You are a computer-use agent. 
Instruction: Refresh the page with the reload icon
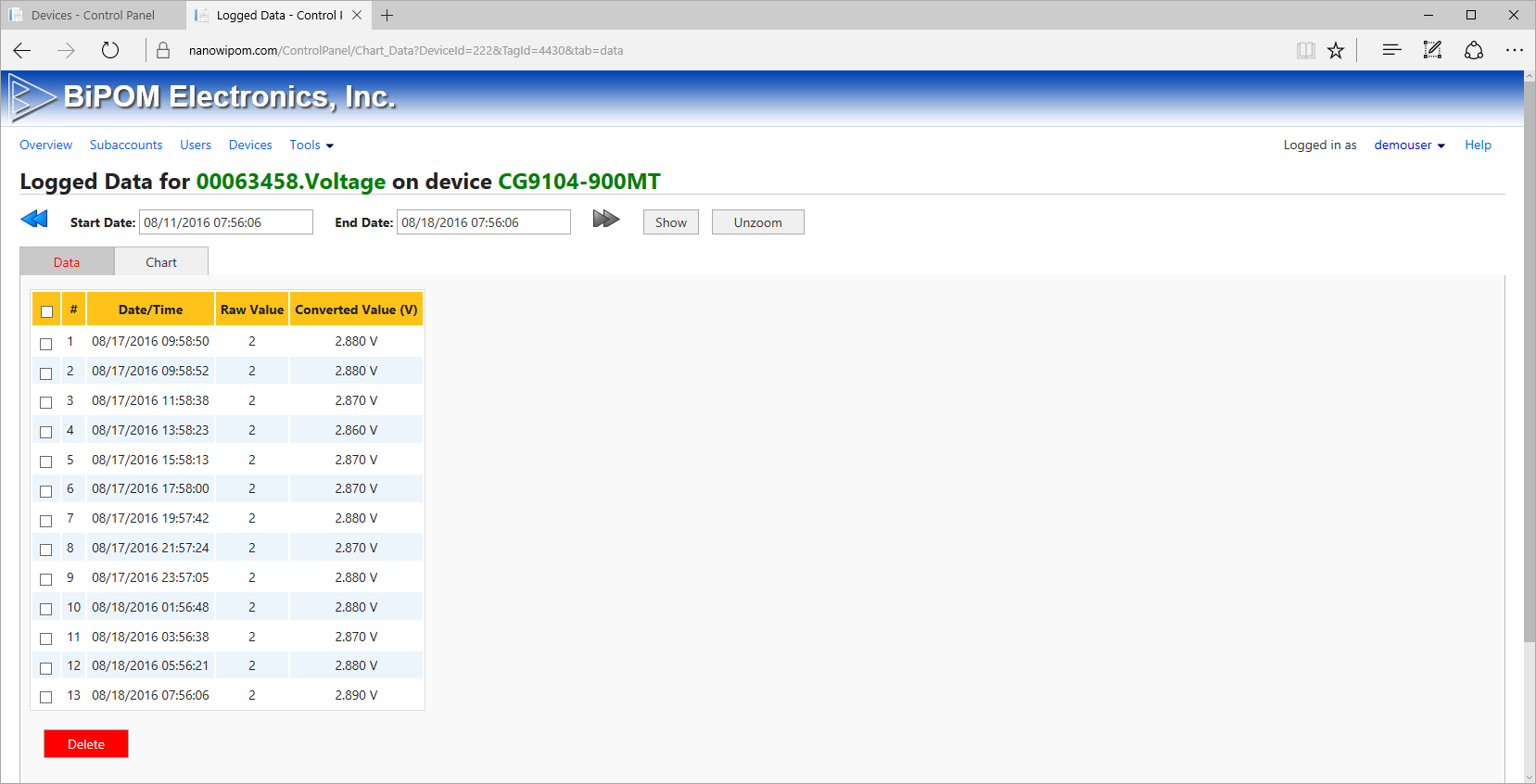click(110, 50)
